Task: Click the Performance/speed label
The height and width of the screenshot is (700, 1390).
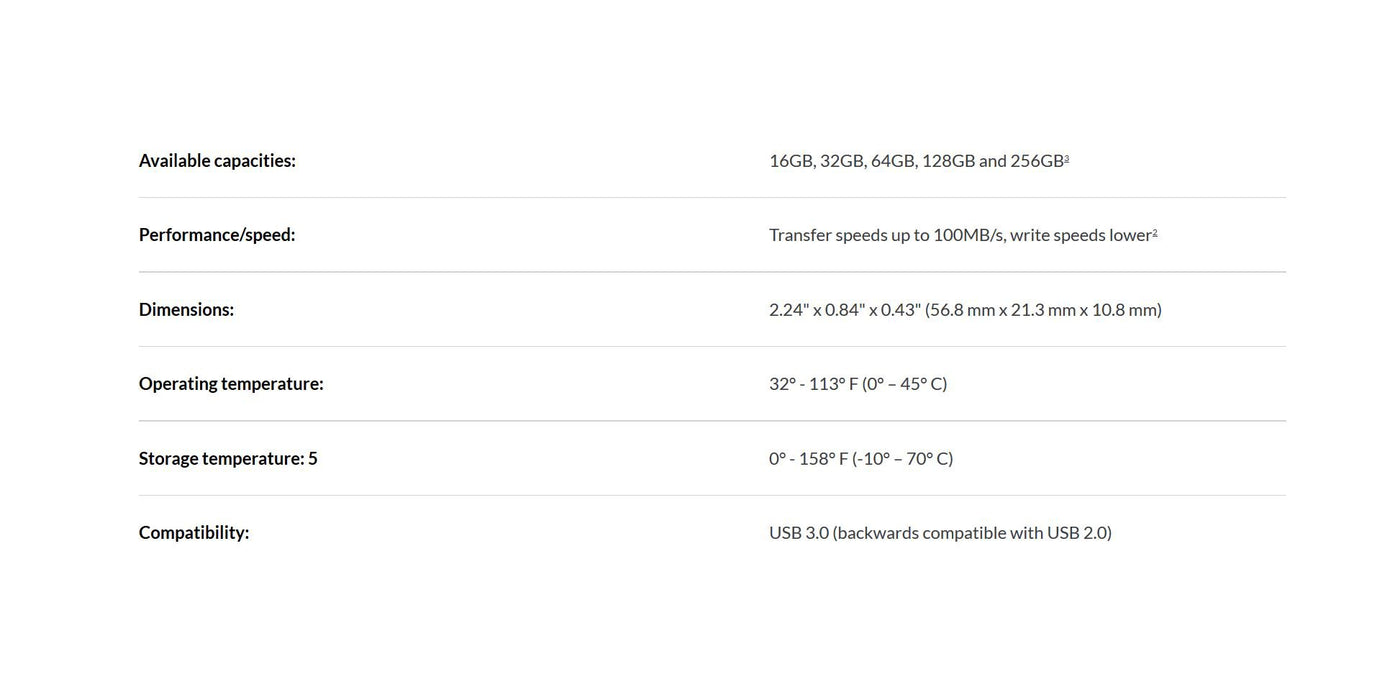Action: tap(217, 235)
